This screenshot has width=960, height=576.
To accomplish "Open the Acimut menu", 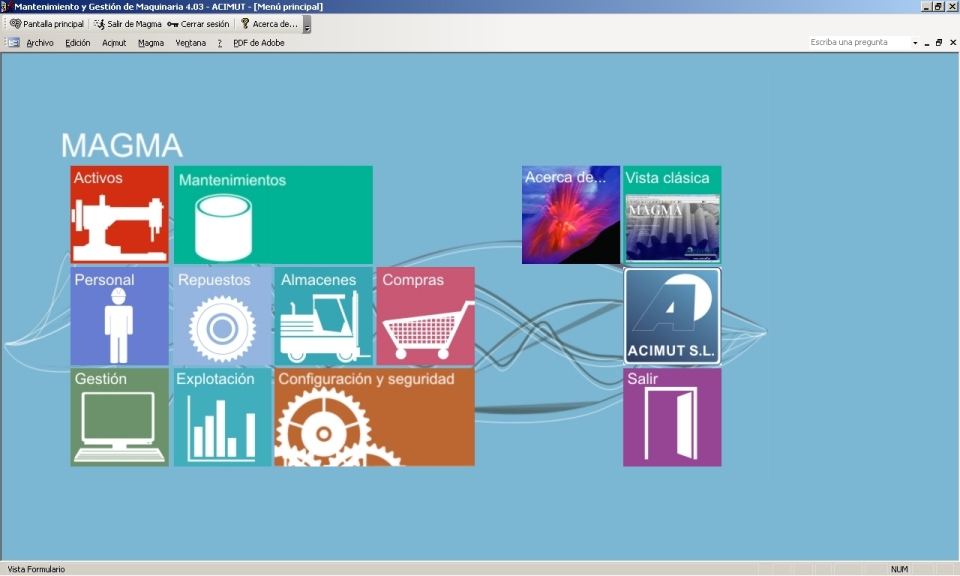I will pos(114,43).
